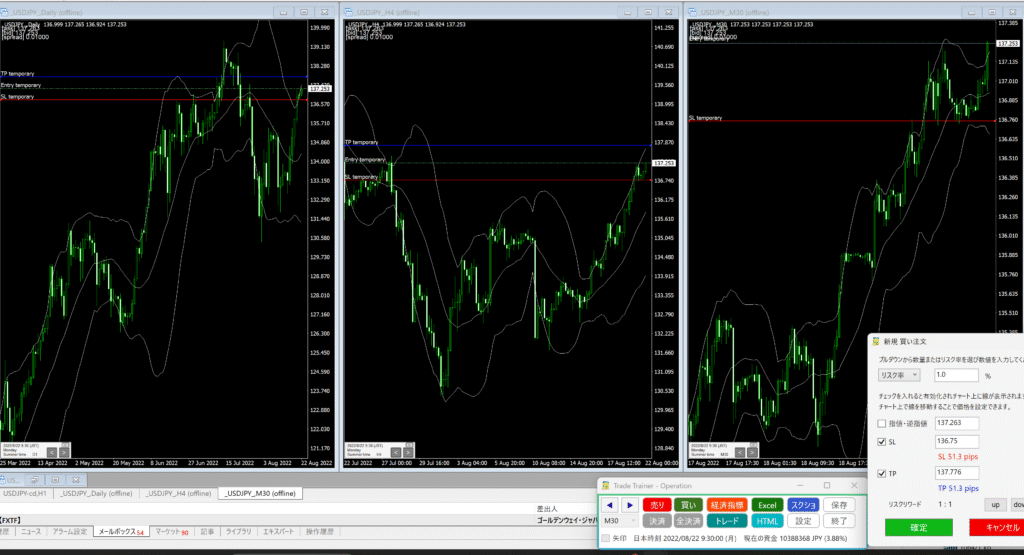Click the 差出人 column header
The height and width of the screenshot is (555, 1024).
pos(547,509)
